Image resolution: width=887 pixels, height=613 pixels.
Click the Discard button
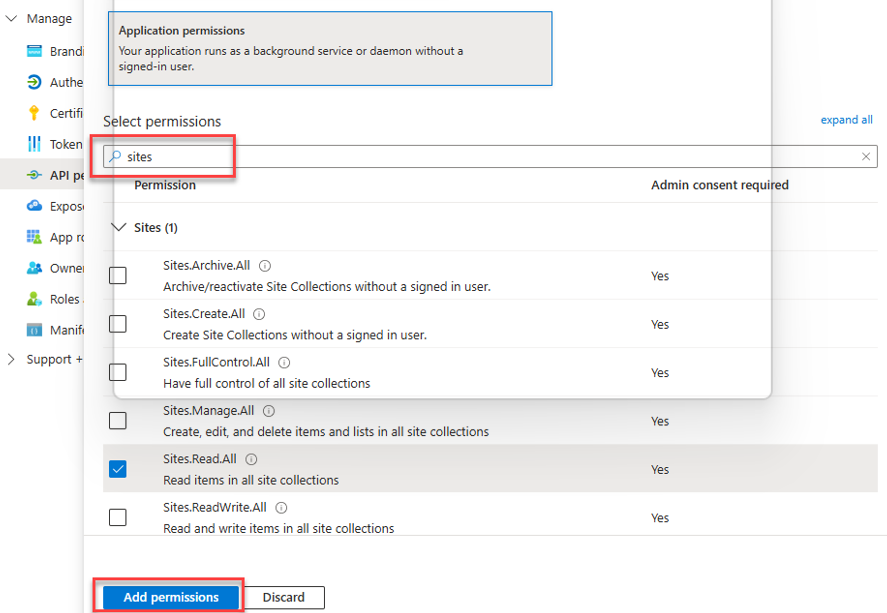point(284,597)
